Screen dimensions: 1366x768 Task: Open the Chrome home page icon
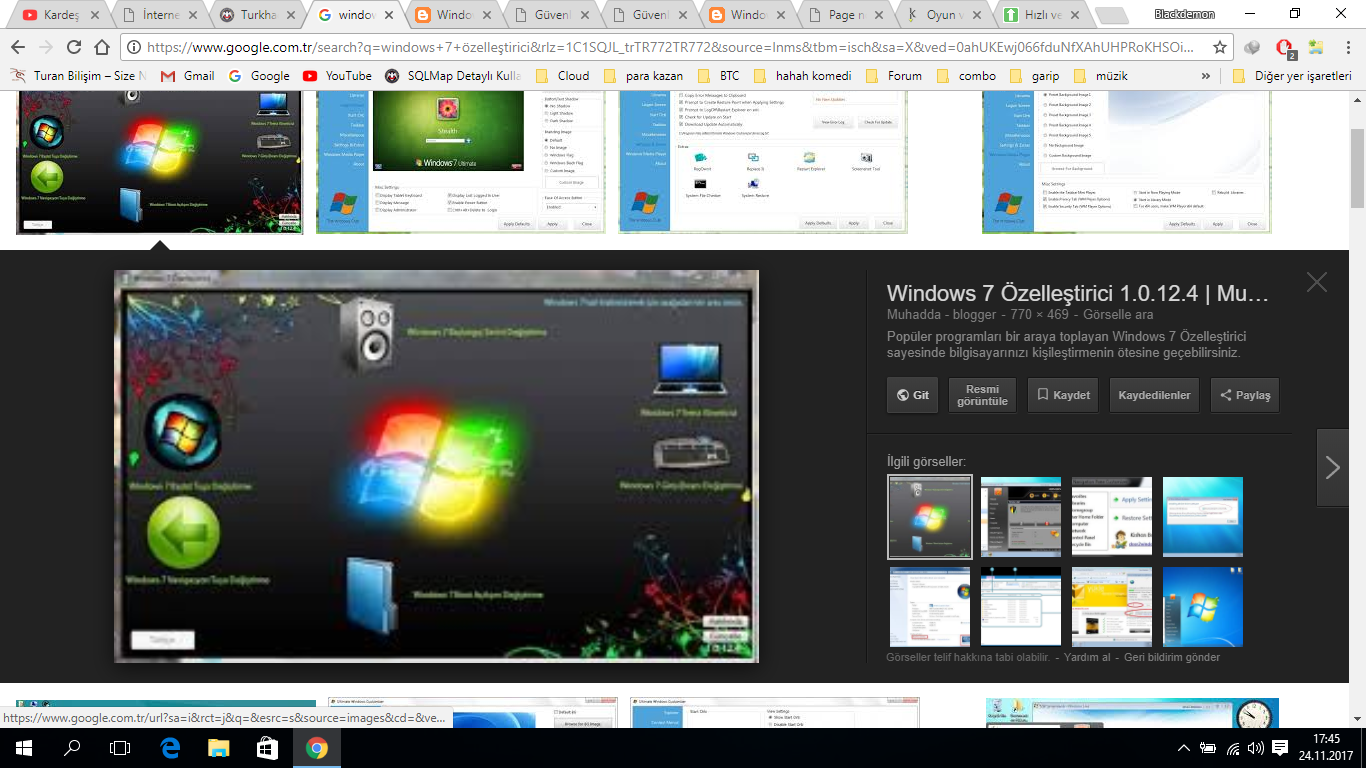click(101, 47)
